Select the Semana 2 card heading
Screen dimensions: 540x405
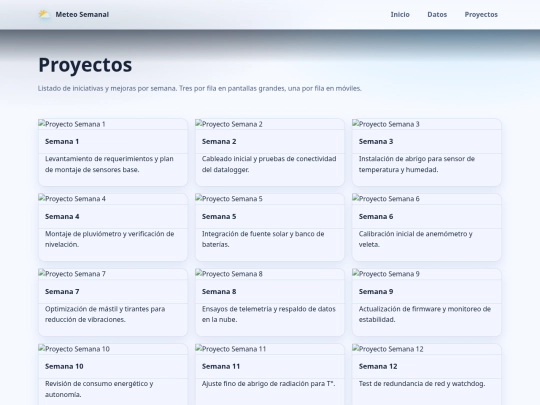pyautogui.click(x=219, y=142)
